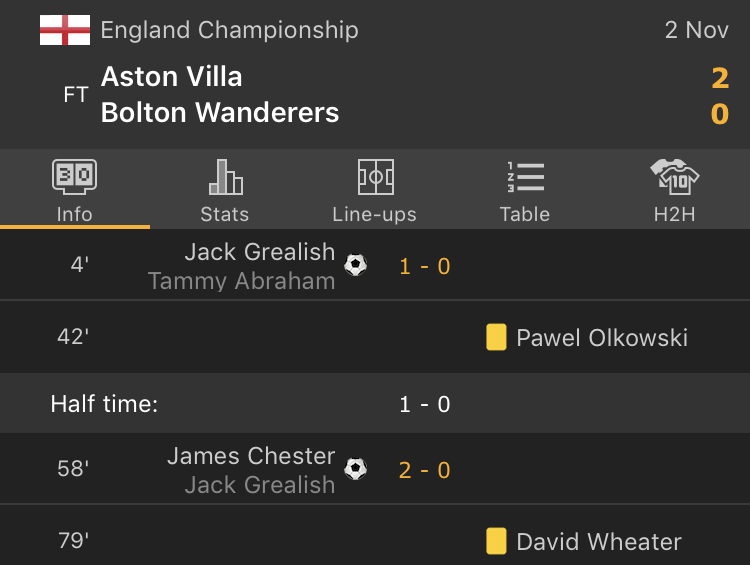The height and width of the screenshot is (565, 750).
Task: Switch to the H2H tab
Action: tap(675, 213)
